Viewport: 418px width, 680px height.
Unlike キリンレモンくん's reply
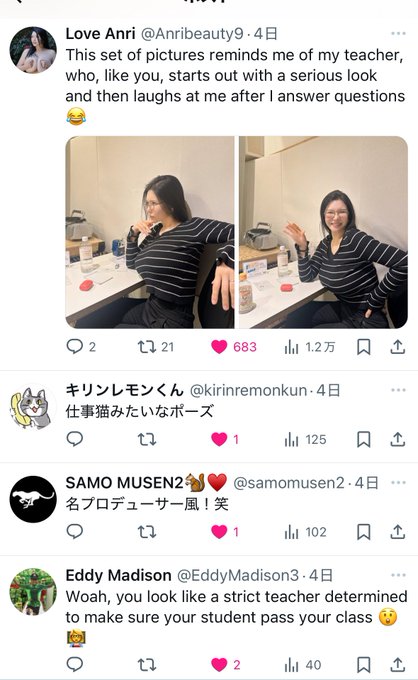coord(219,439)
